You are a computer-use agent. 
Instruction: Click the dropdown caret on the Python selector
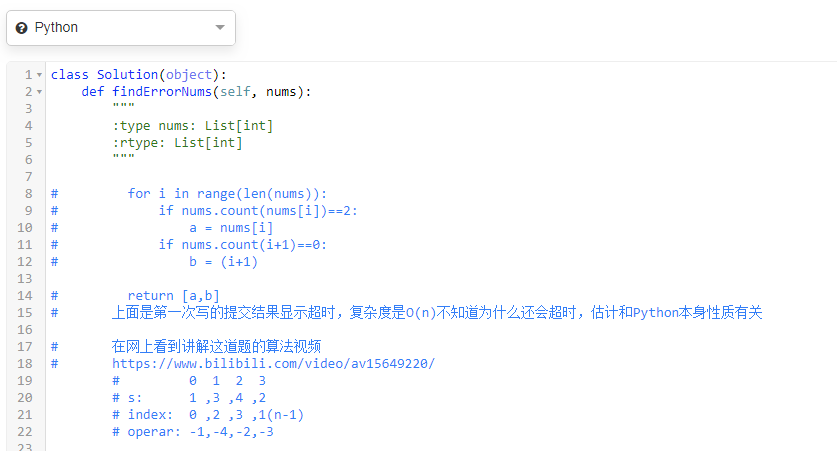[220, 28]
